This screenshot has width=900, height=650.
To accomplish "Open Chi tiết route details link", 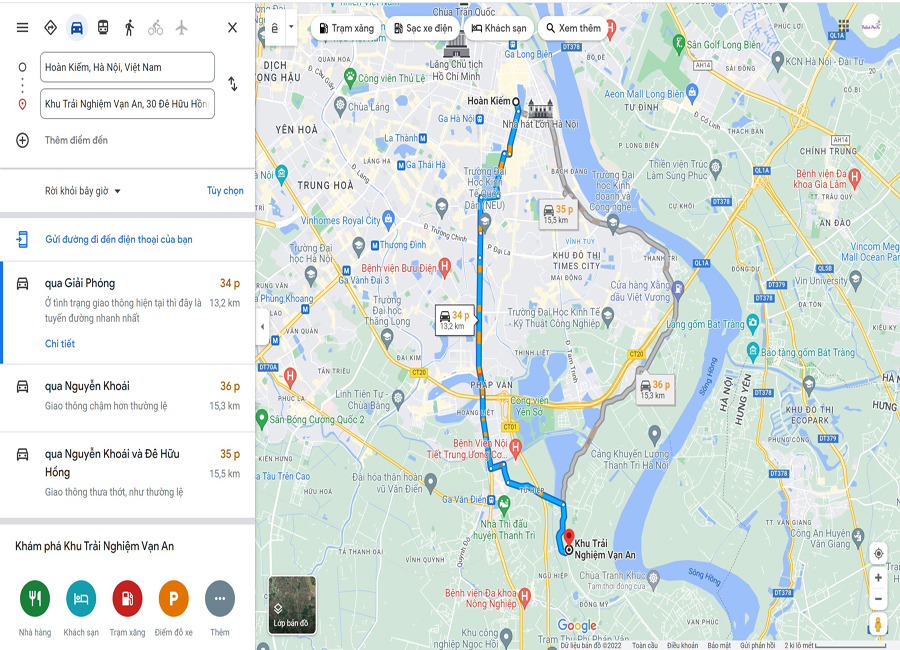I will (x=60, y=343).
